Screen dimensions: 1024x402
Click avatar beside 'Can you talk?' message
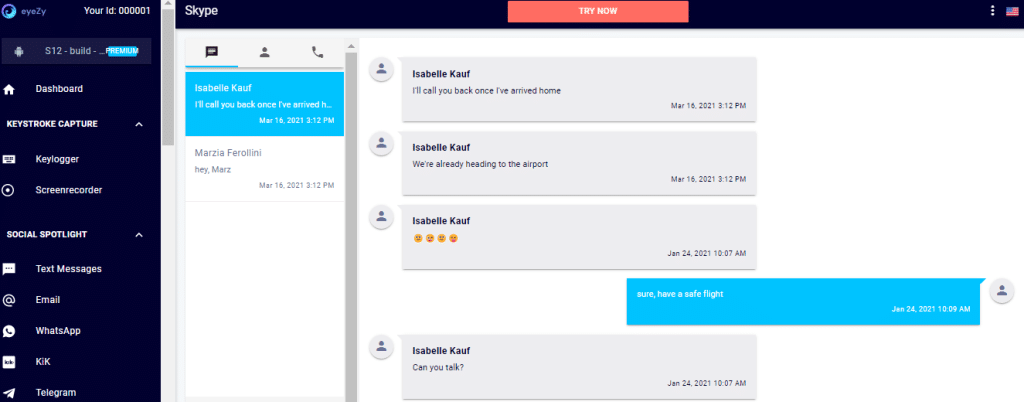point(381,347)
